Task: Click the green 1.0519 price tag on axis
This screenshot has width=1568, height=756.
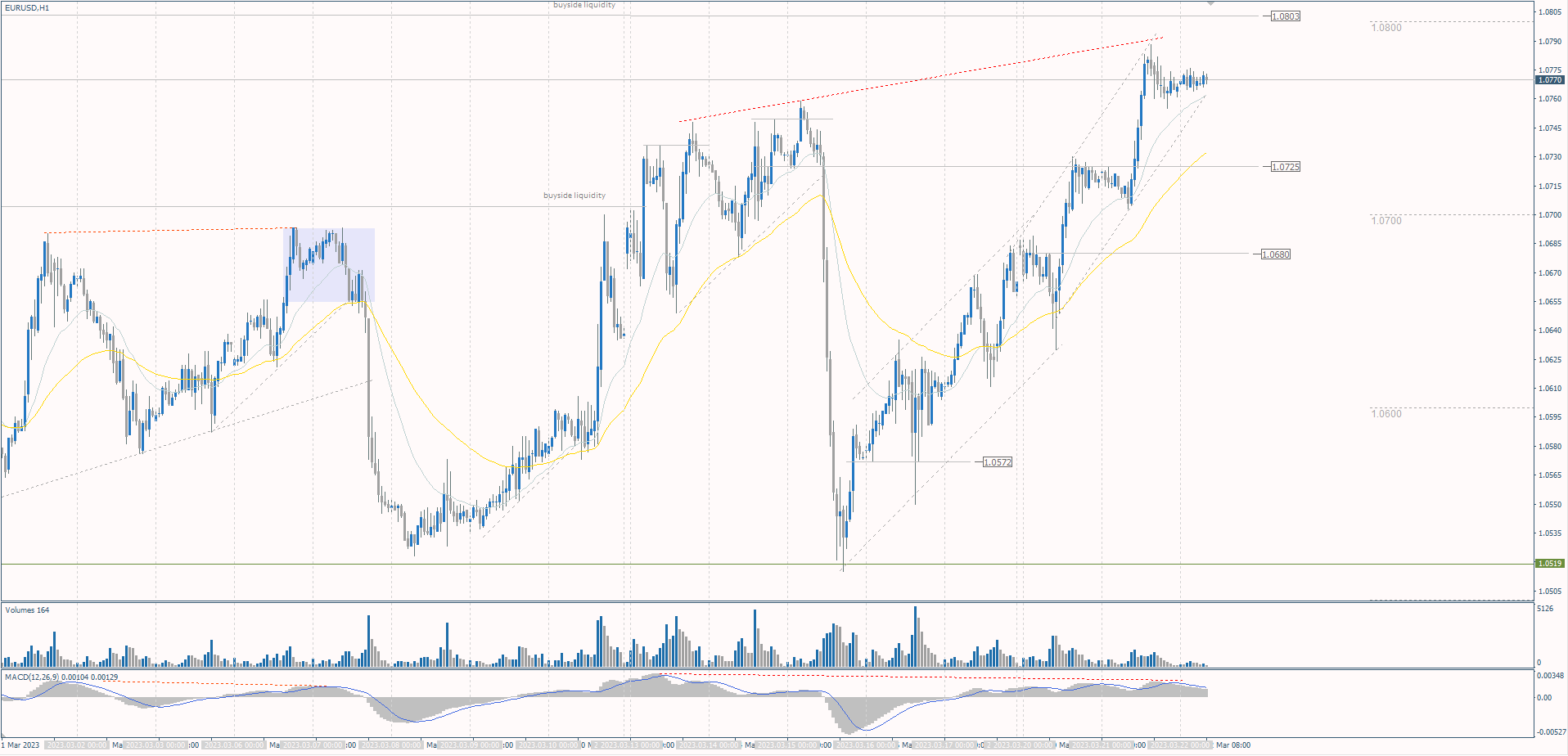Action: coord(1550,564)
